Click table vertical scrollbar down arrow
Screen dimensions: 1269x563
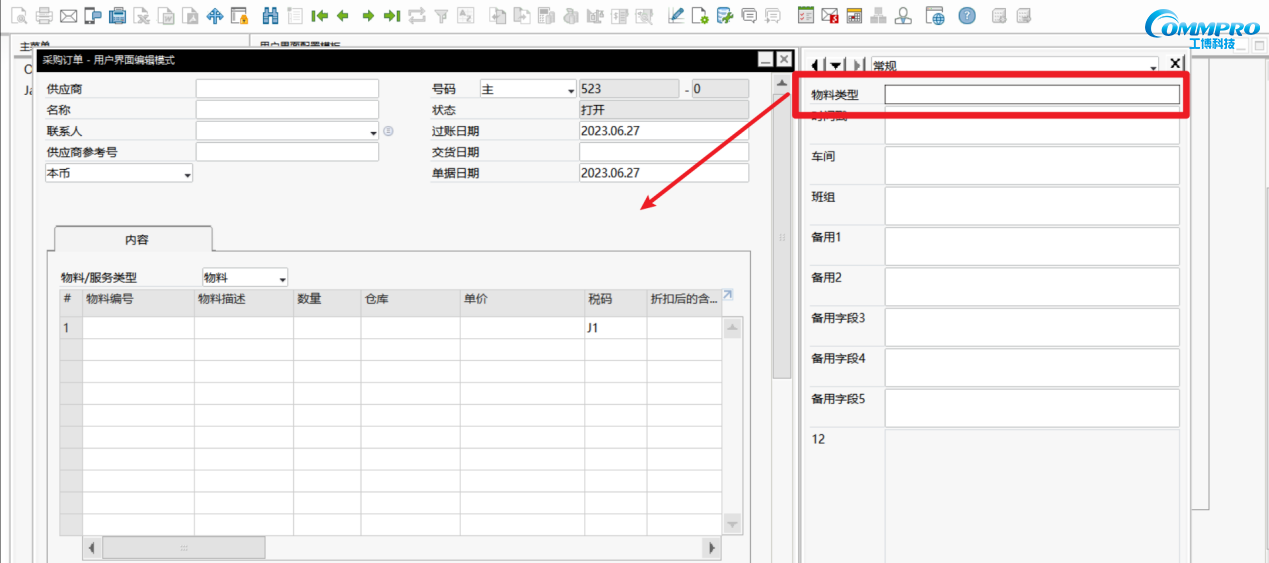[733, 524]
